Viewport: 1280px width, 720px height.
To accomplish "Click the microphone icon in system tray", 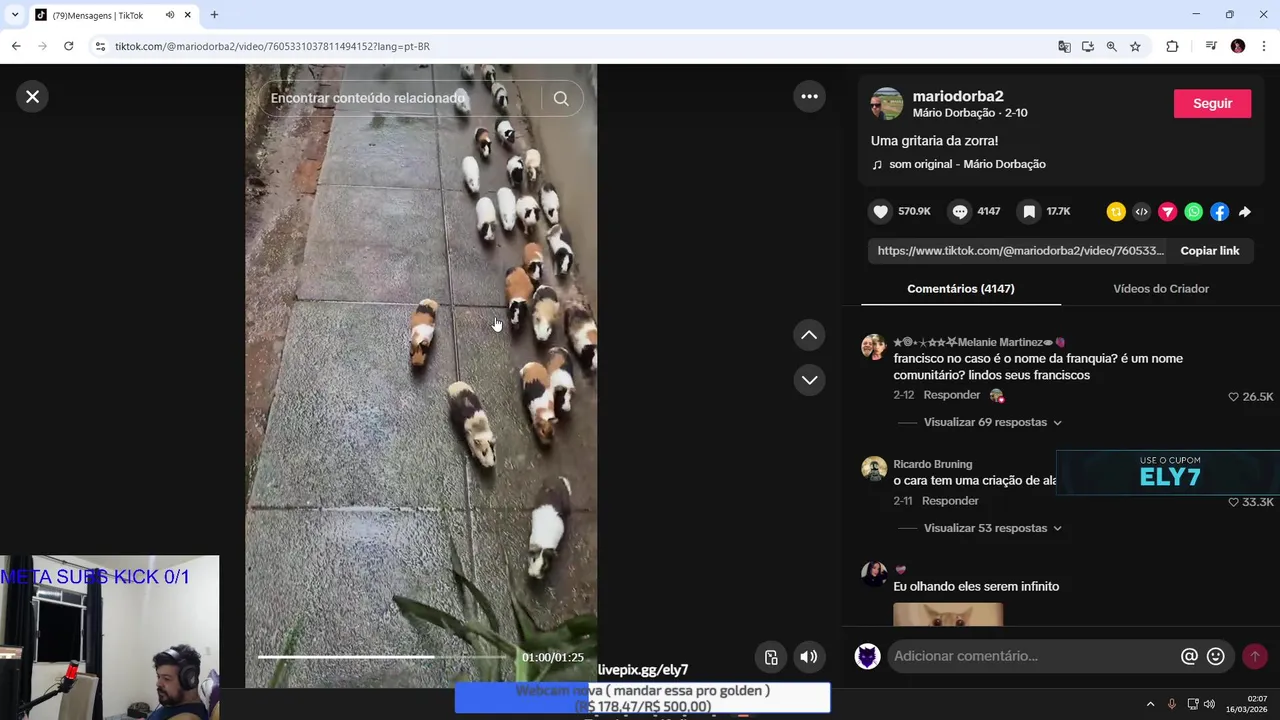I will 1172,704.
